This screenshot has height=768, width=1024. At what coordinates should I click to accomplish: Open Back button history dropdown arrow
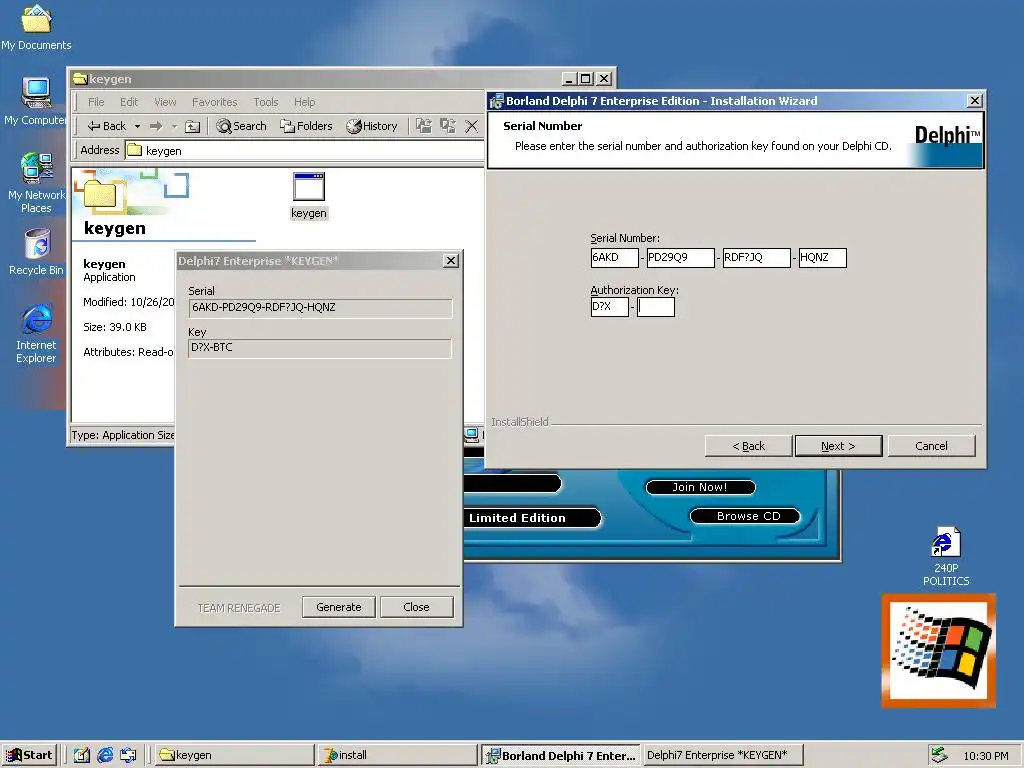(x=137, y=126)
